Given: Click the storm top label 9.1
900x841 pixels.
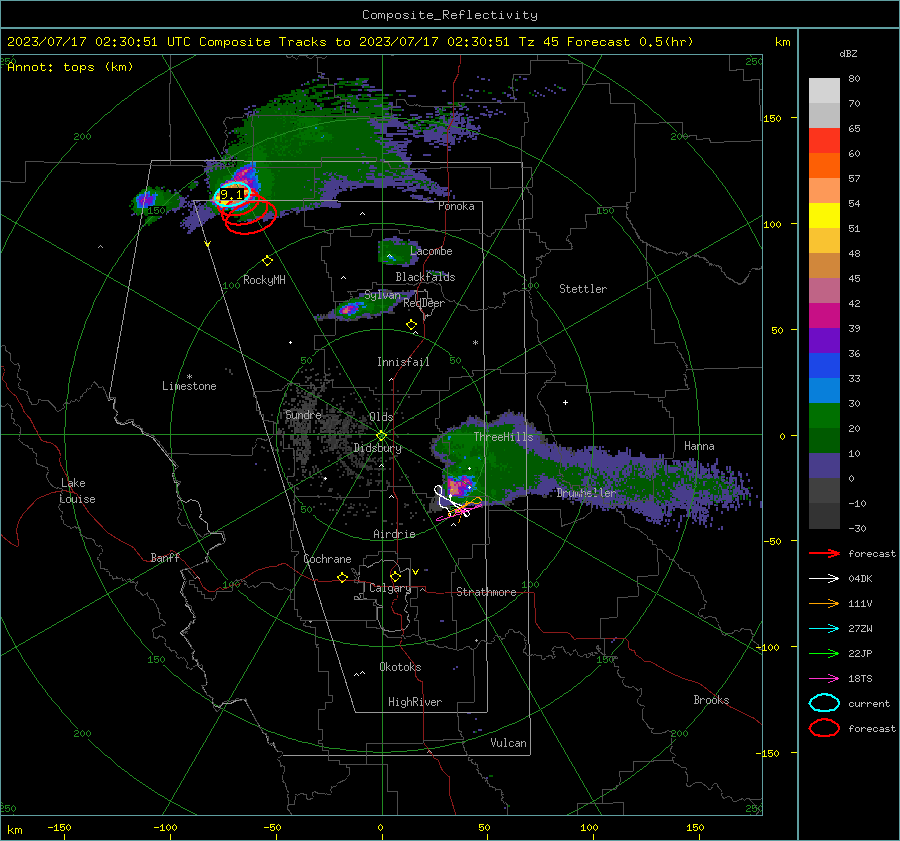Looking at the screenshot, I should tap(231, 195).
